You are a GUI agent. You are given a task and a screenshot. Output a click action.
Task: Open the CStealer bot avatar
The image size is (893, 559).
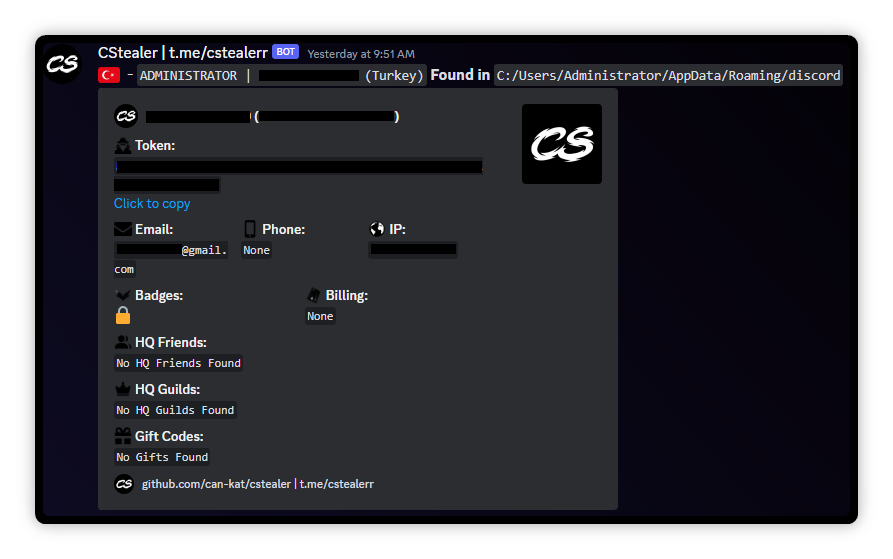(x=62, y=64)
